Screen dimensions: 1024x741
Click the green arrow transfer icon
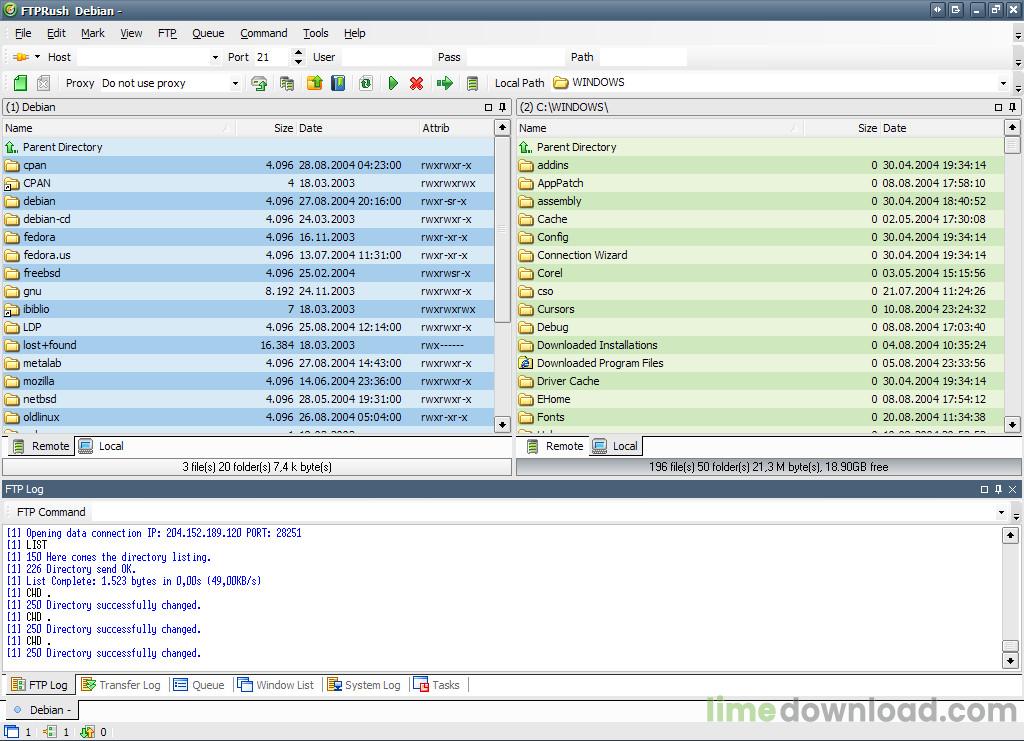(445, 84)
